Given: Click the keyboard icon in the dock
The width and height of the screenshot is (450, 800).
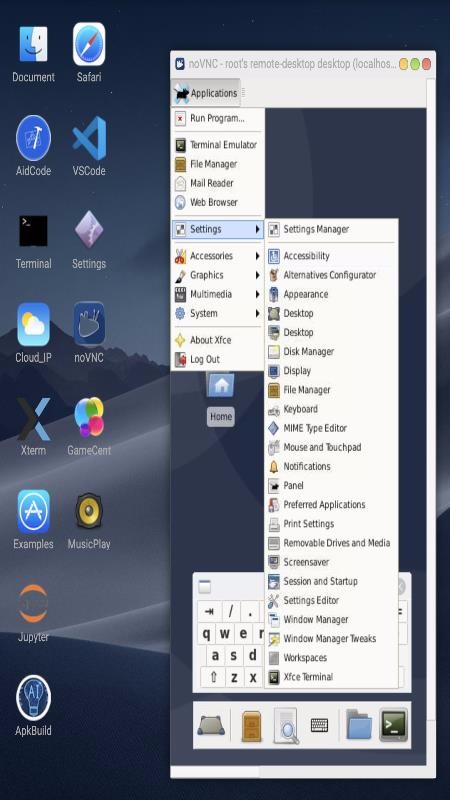Looking at the screenshot, I should pos(319,724).
